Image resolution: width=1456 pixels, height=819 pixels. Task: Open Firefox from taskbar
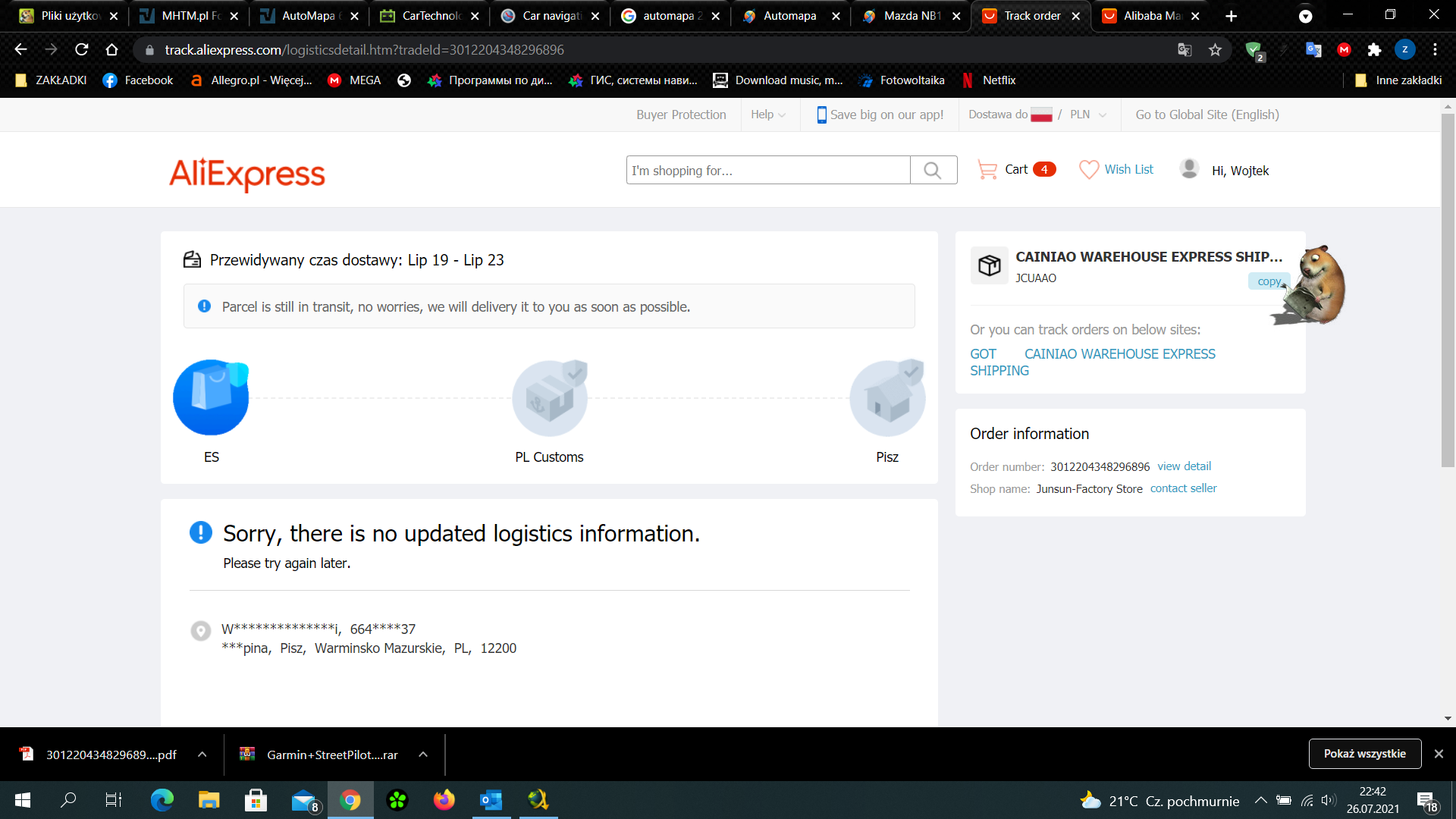[x=444, y=800]
